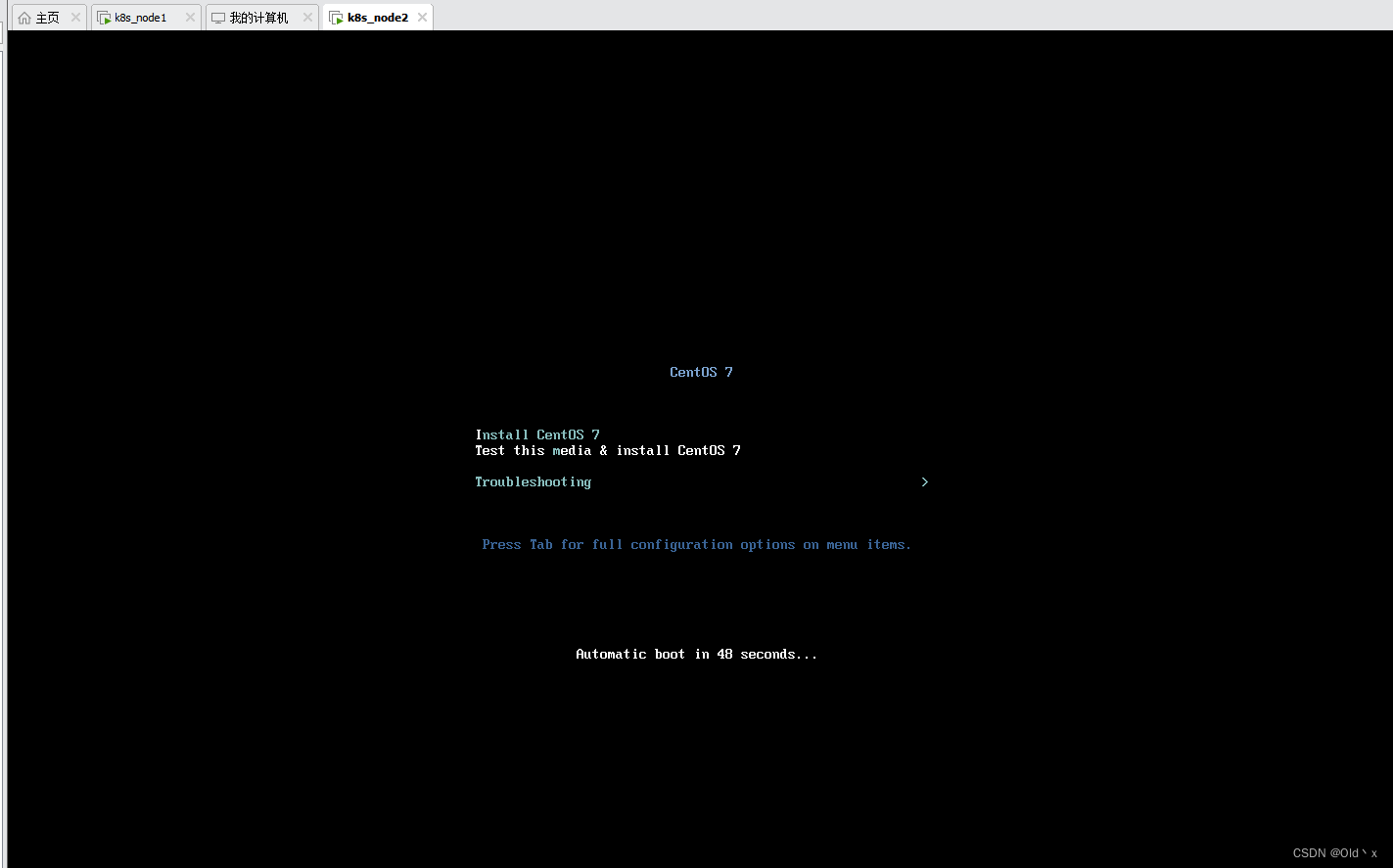
Task: Switch to the 主页 home tab
Action: (x=48, y=18)
